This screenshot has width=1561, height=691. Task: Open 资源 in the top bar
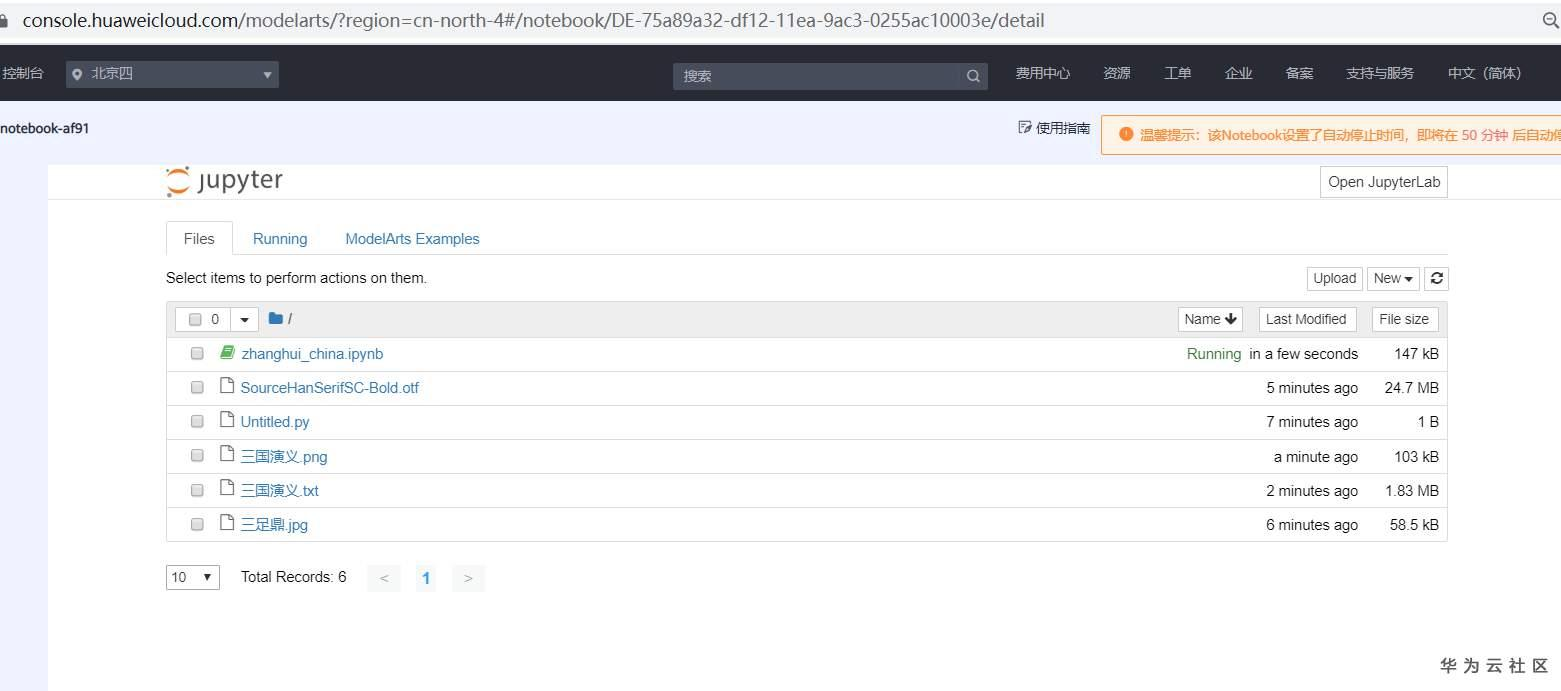[x=1117, y=73]
